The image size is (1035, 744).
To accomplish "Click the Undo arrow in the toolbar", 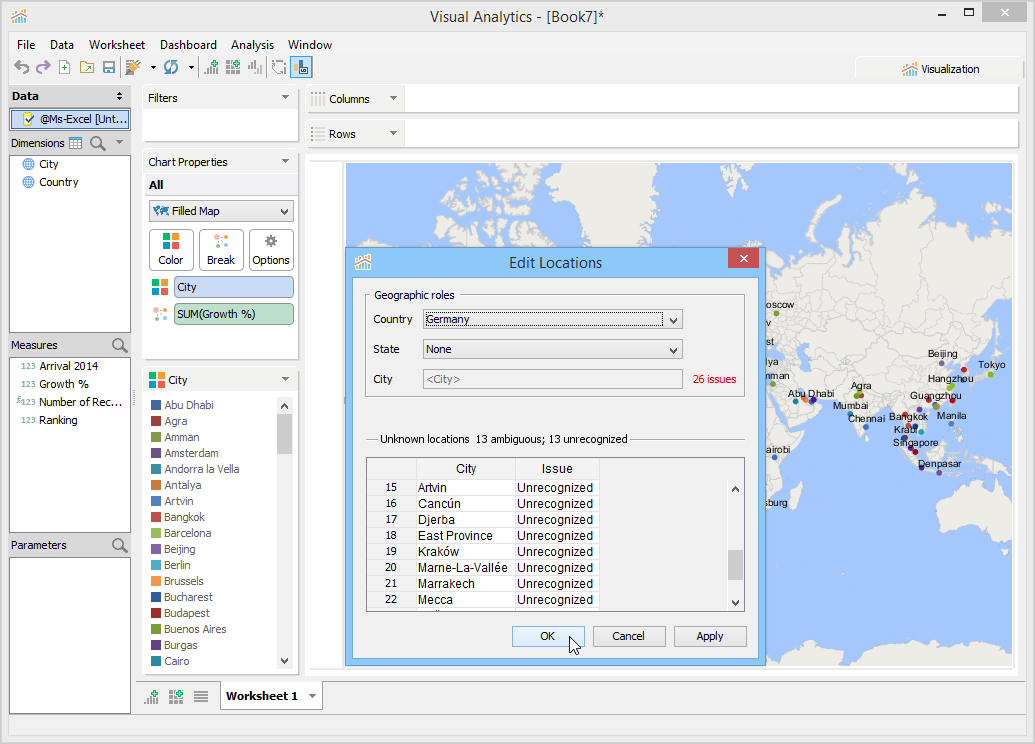I will pos(21,68).
